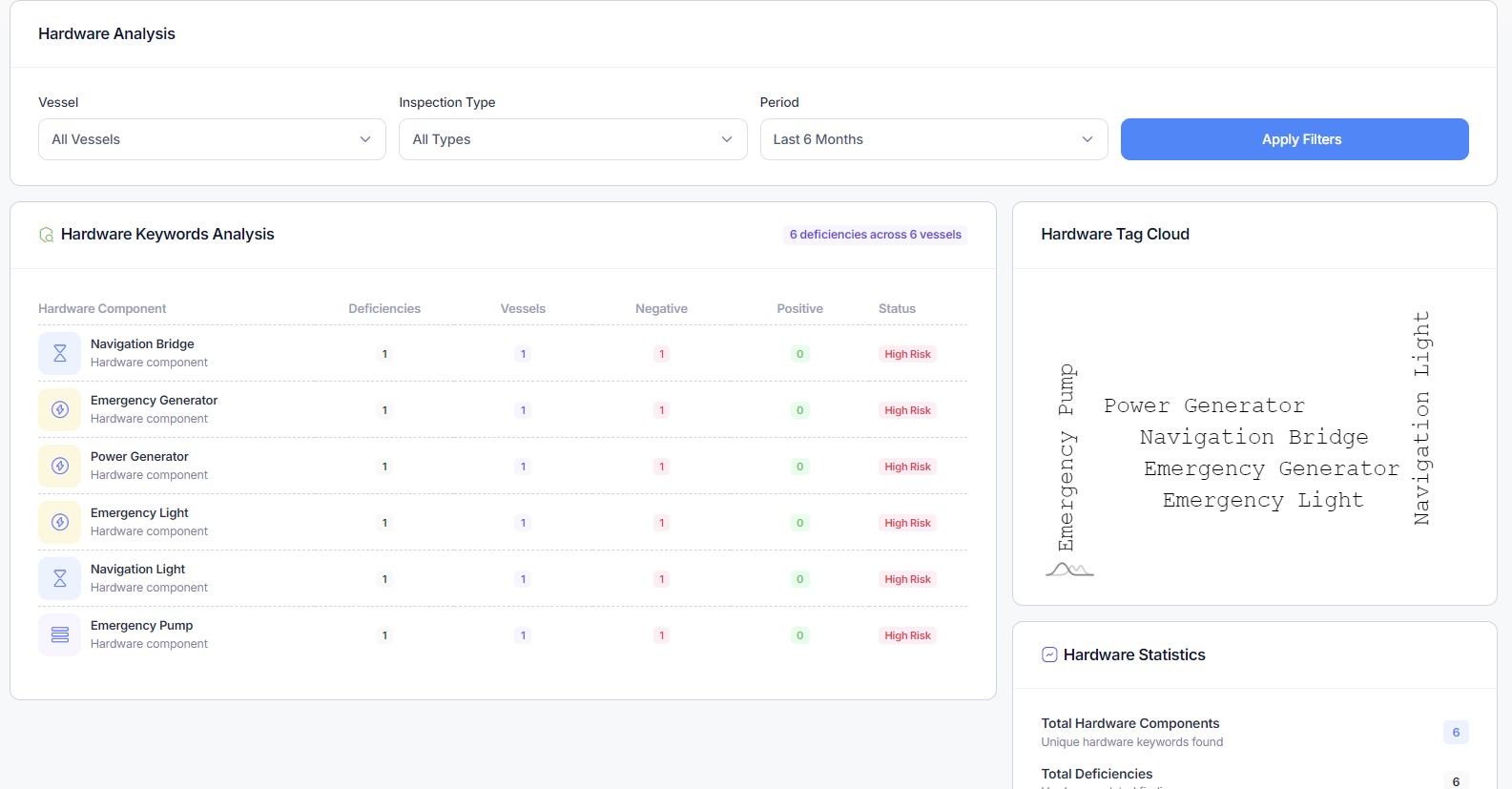Click the Emergency Pump stack icon
The image size is (1512, 789).
pyautogui.click(x=59, y=634)
